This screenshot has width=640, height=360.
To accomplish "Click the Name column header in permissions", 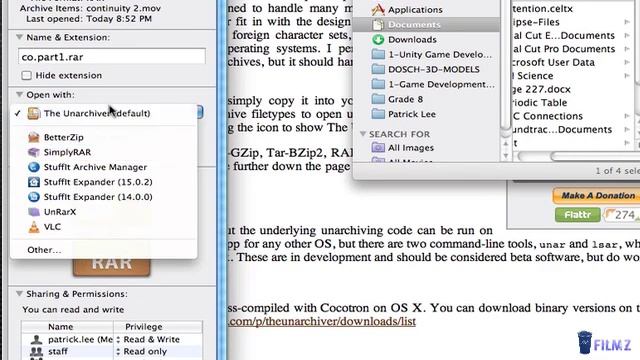I will (x=67, y=327).
